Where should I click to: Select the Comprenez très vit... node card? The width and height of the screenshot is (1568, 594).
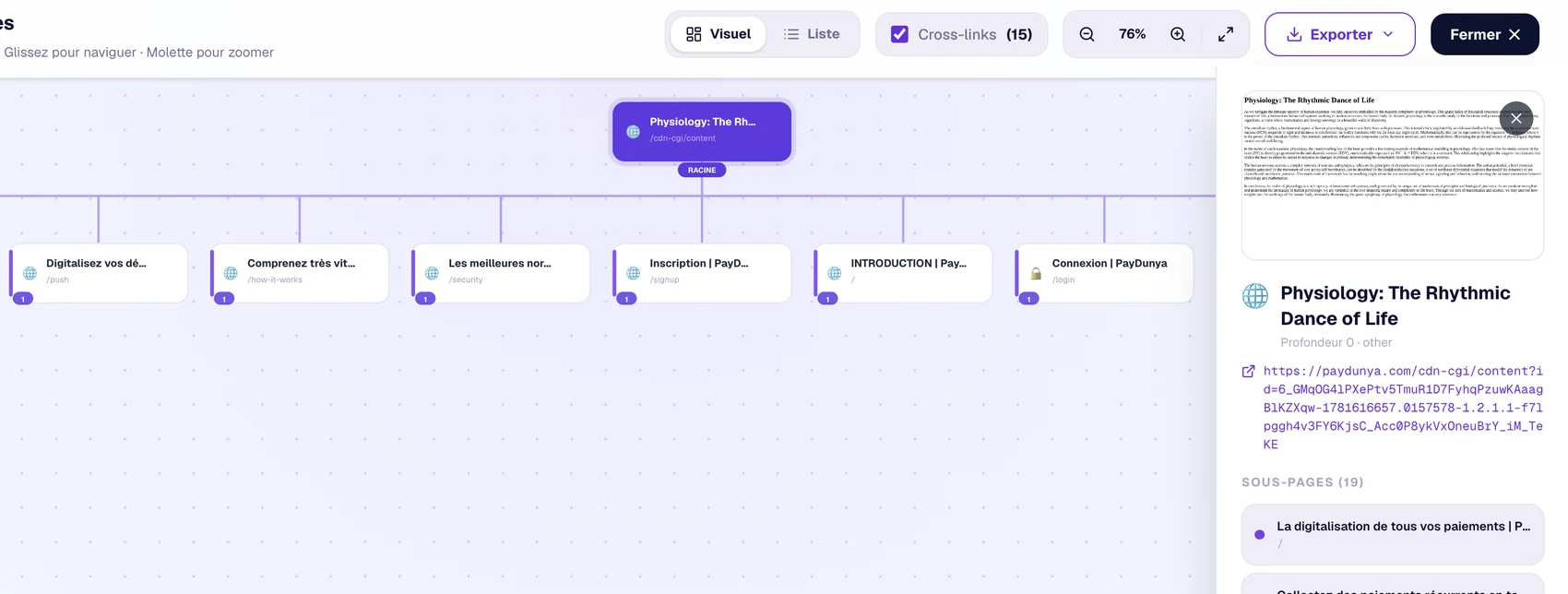(300, 272)
